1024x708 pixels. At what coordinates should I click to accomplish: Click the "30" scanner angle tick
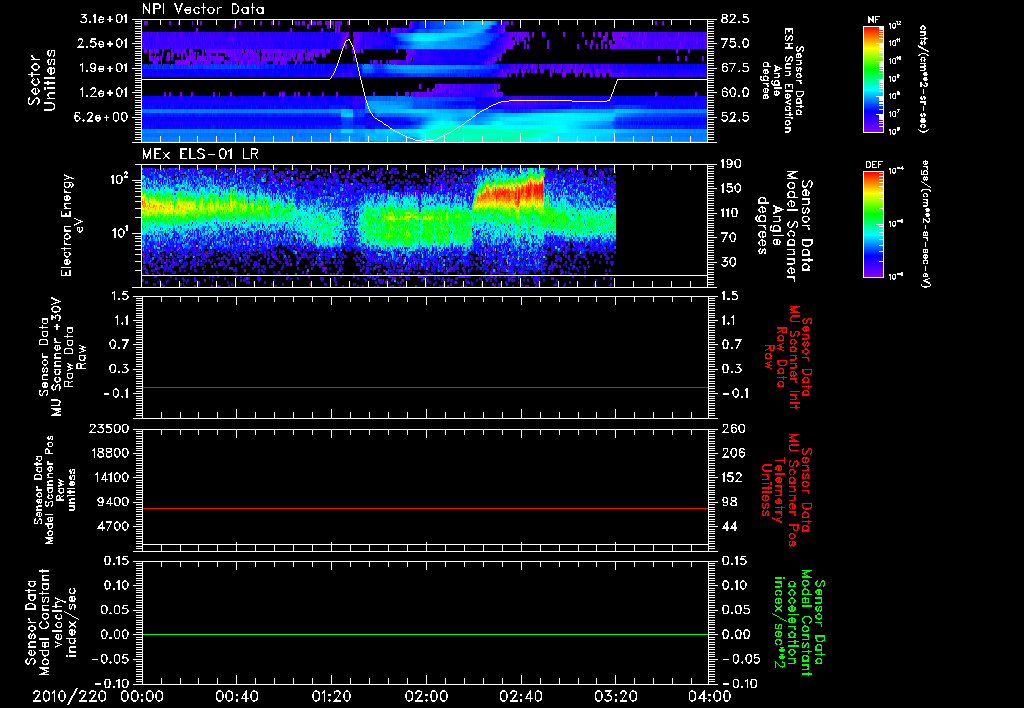[x=729, y=263]
